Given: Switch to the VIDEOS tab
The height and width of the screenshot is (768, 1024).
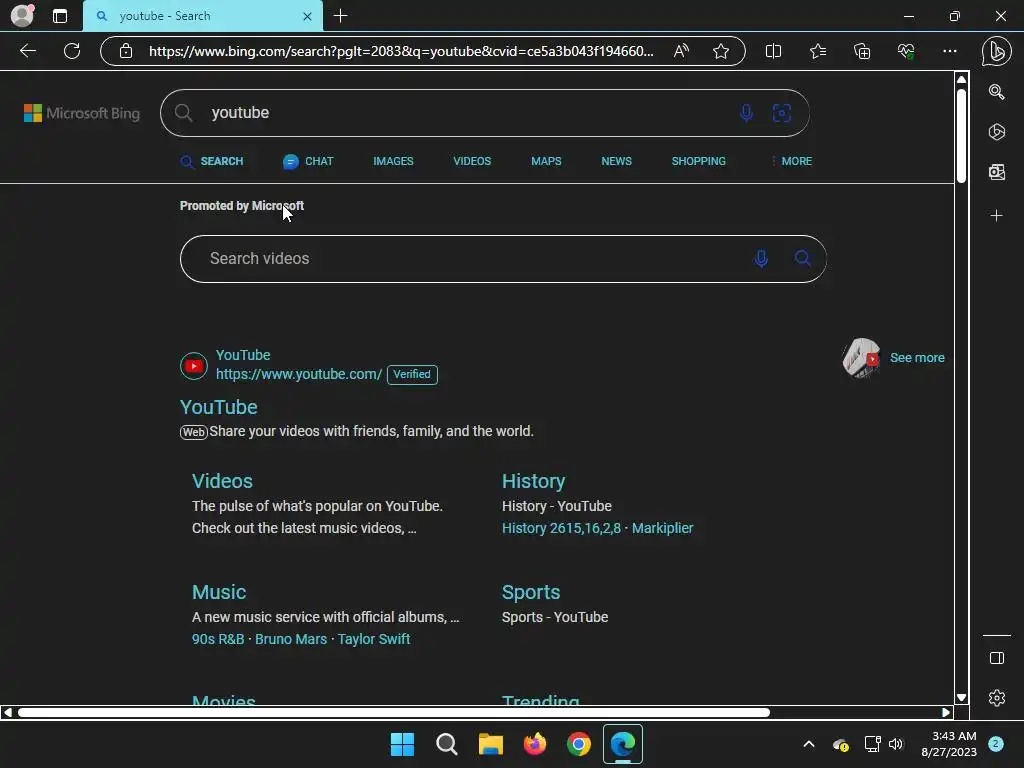Looking at the screenshot, I should coord(472,161).
